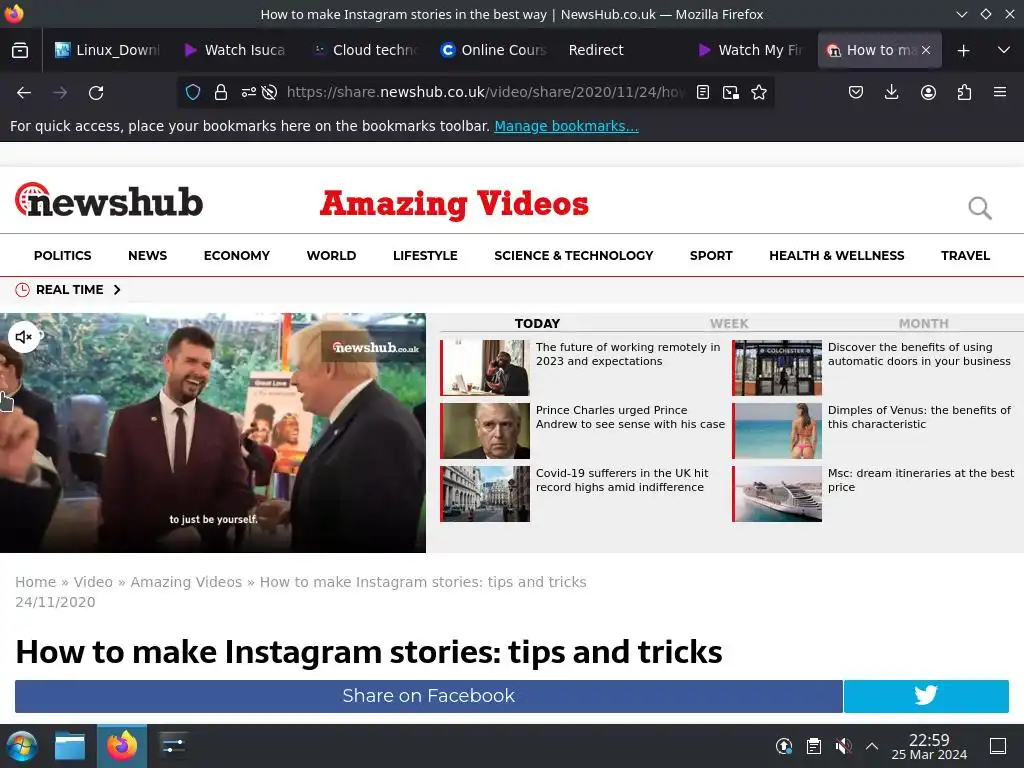The height and width of the screenshot is (768, 1024).
Task: Switch to Cloud techno tab
Action: click(x=364, y=50)
